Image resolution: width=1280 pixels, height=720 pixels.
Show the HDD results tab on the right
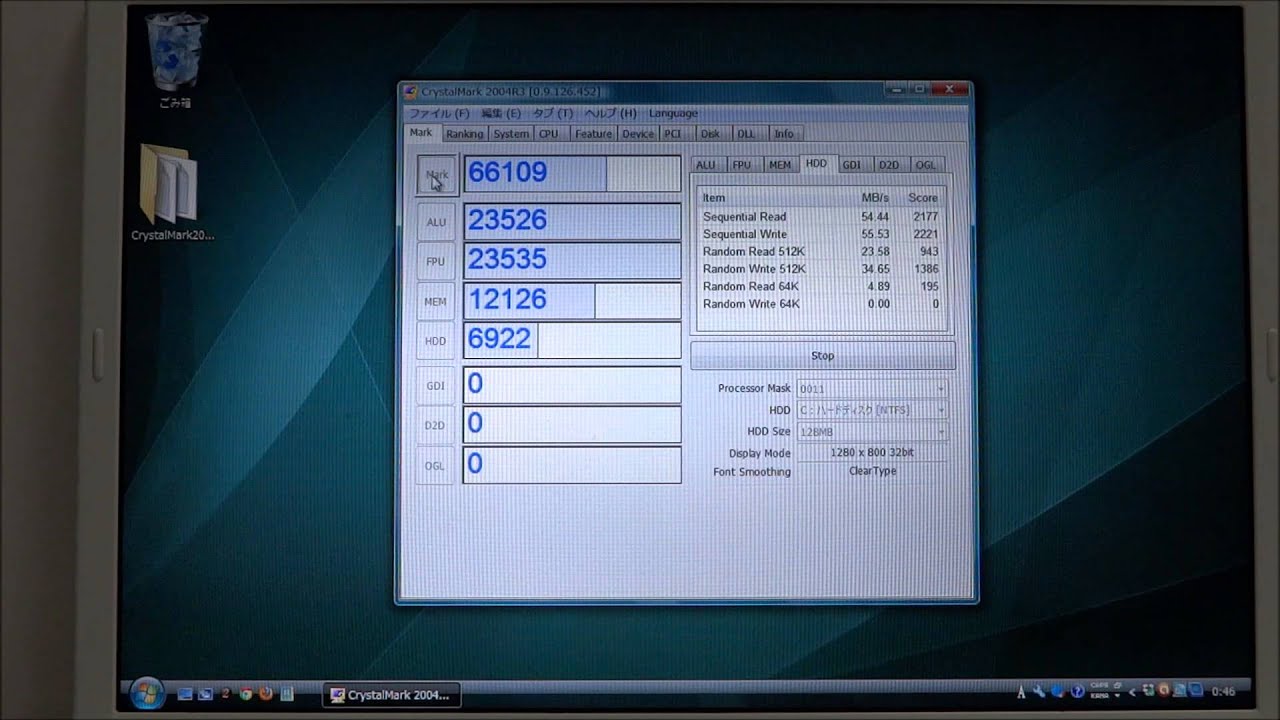tap(817, 164)
